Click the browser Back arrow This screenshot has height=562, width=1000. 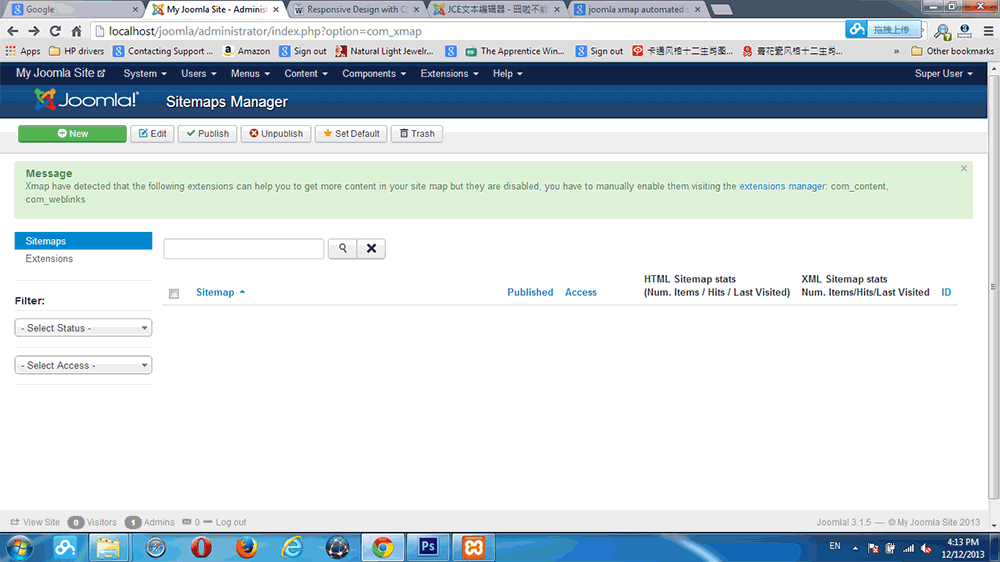pyautogui.click(x=13, y=31)
